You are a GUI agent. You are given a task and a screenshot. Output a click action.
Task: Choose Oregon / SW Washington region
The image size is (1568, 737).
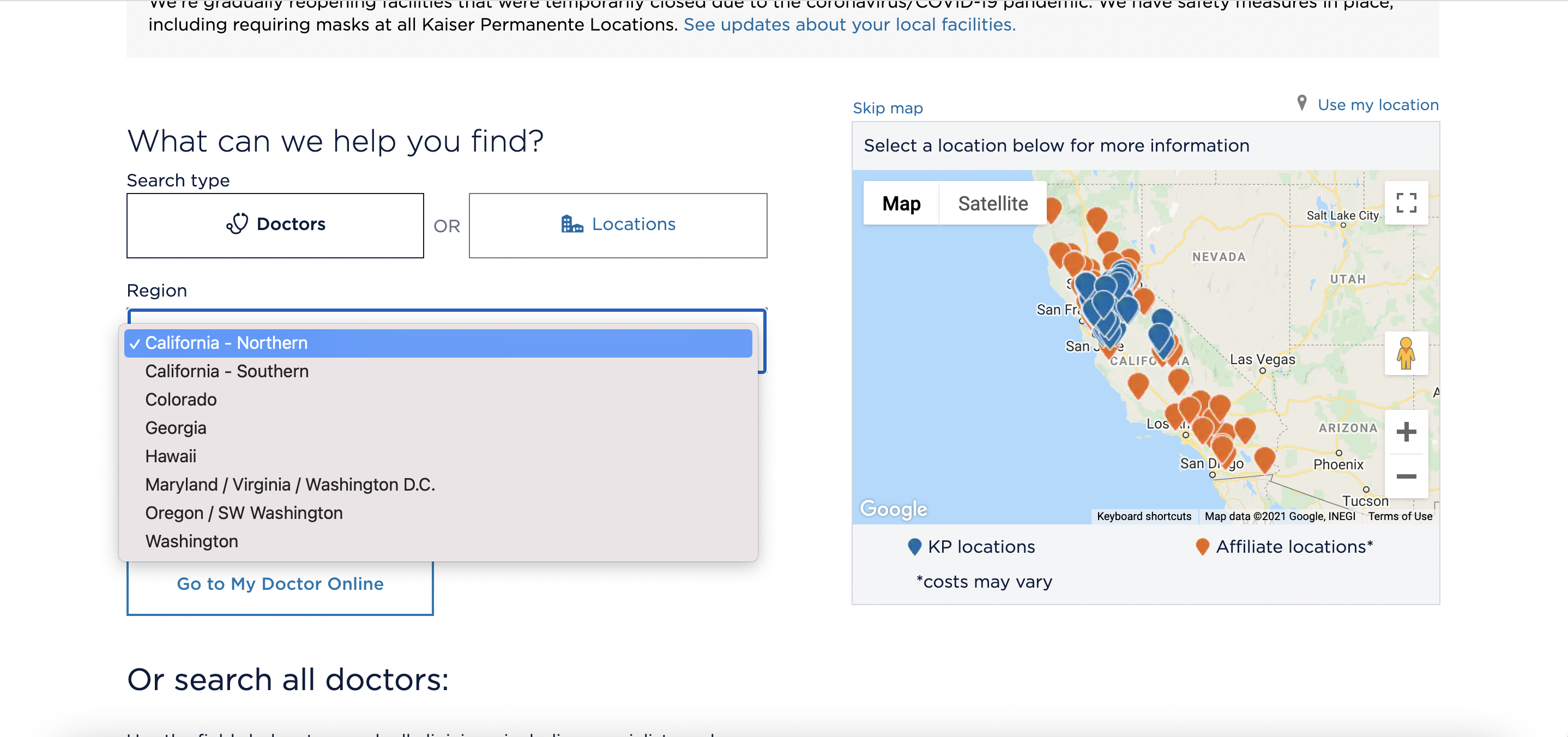pyautogui.click(x=438, y=513)
